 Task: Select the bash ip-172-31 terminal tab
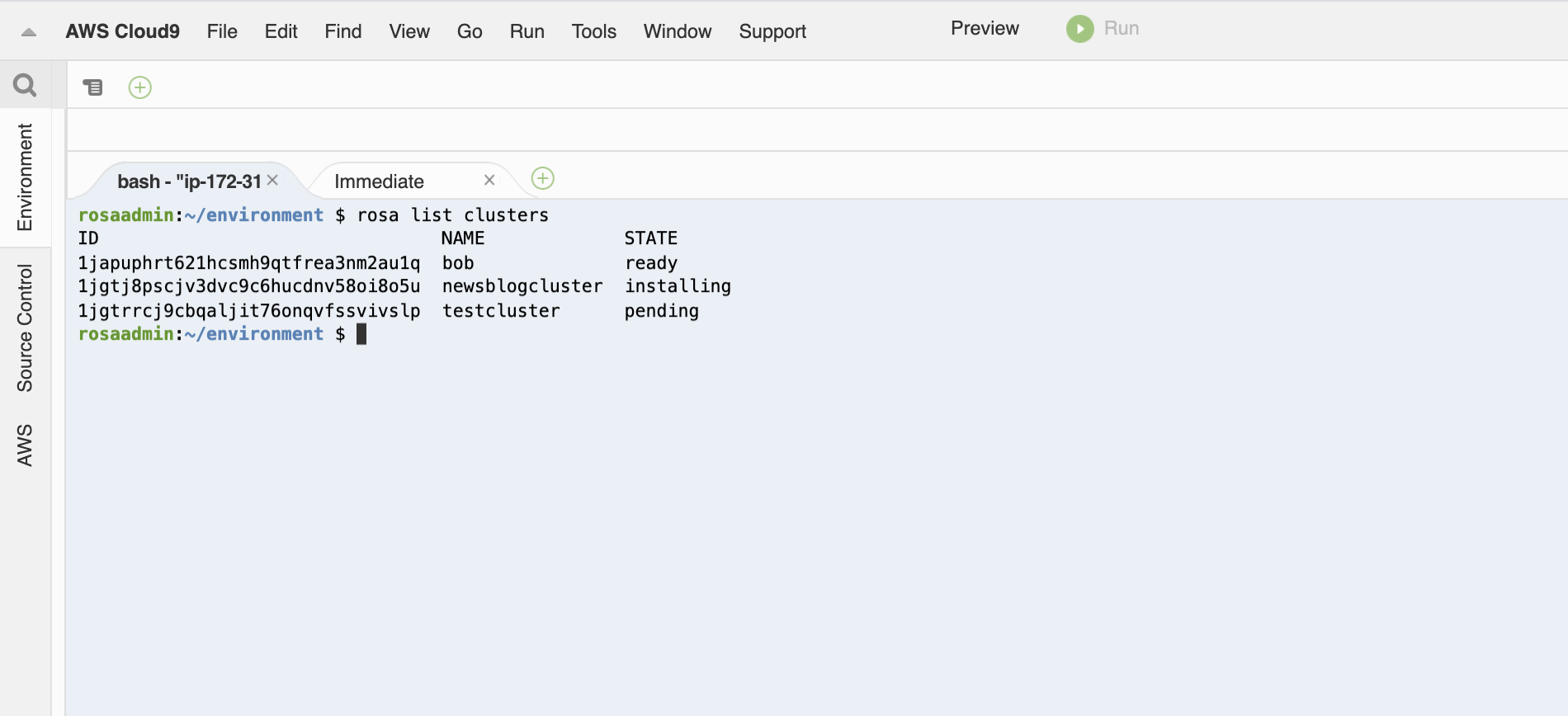tap(189, 181)
